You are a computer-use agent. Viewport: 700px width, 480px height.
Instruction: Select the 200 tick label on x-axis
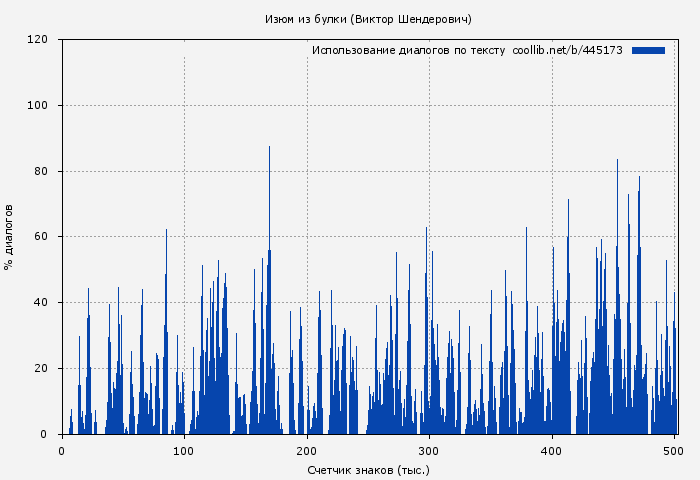[x=307, y=451]
